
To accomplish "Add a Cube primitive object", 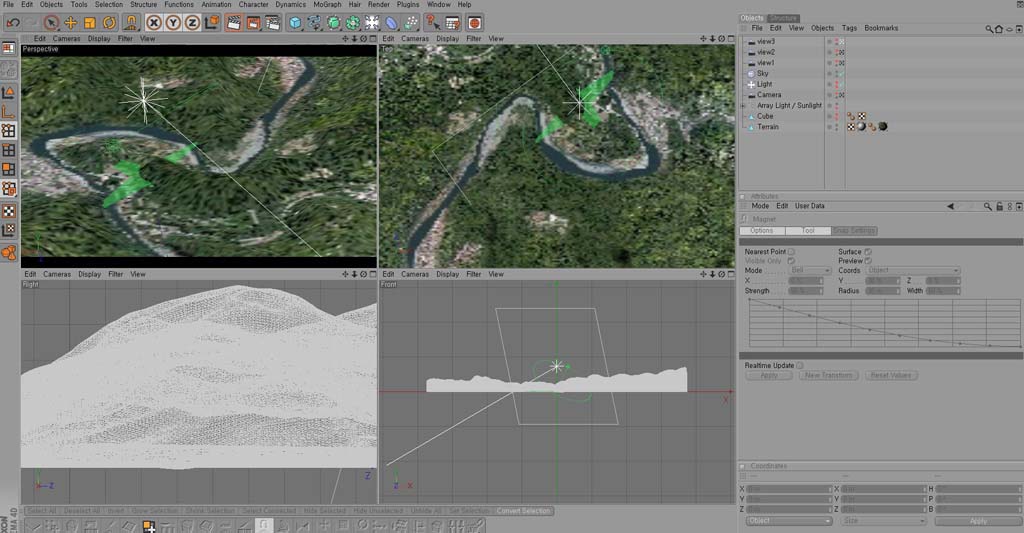I will 295,23.
